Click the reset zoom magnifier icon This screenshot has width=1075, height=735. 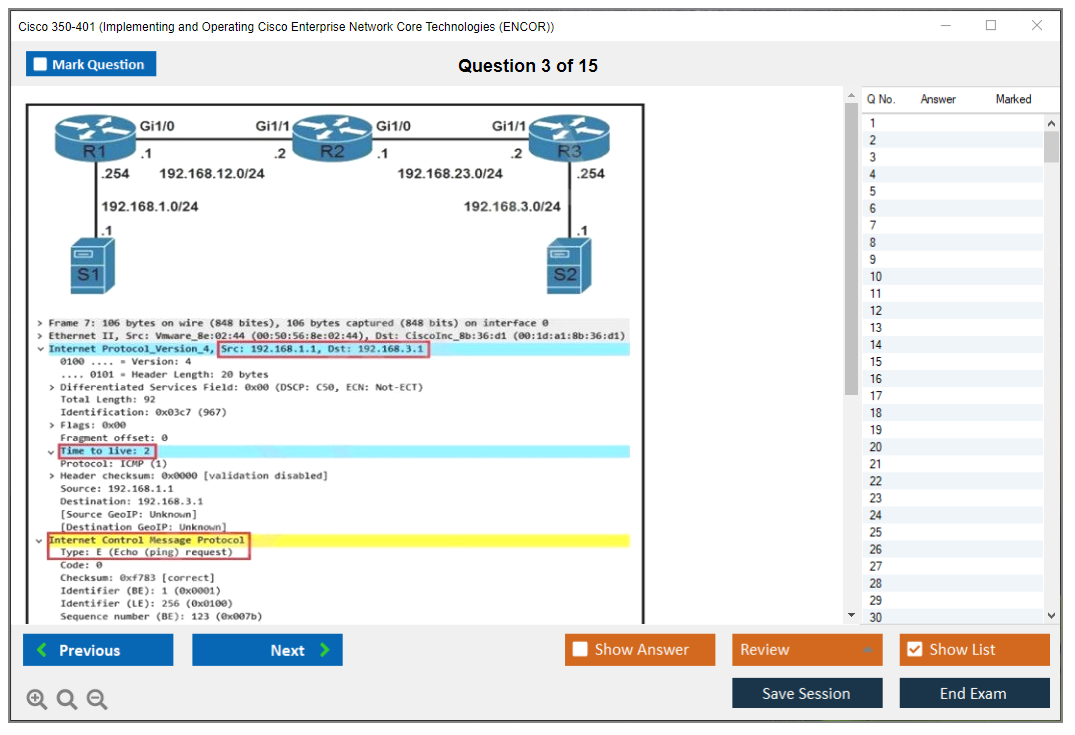coord(67,699)
